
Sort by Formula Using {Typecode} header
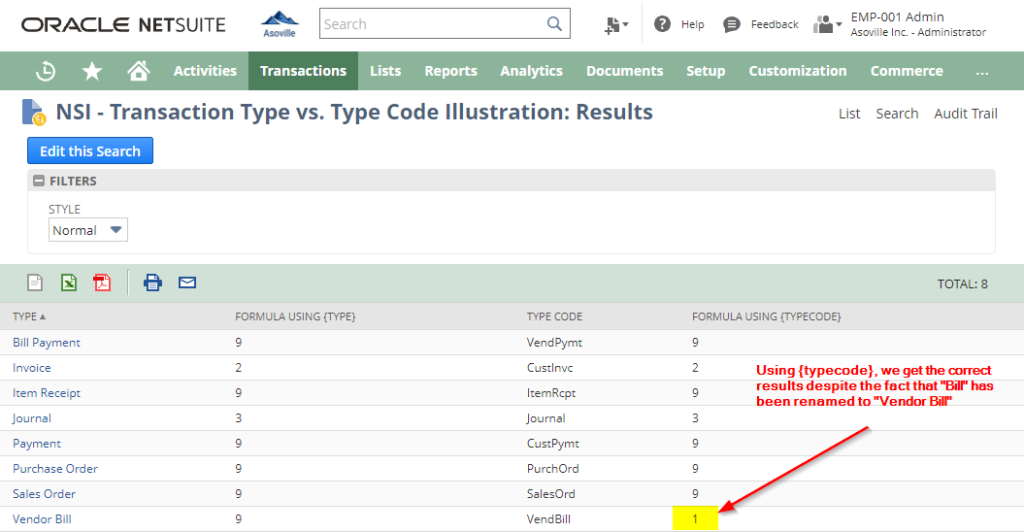tap(767, 317)
